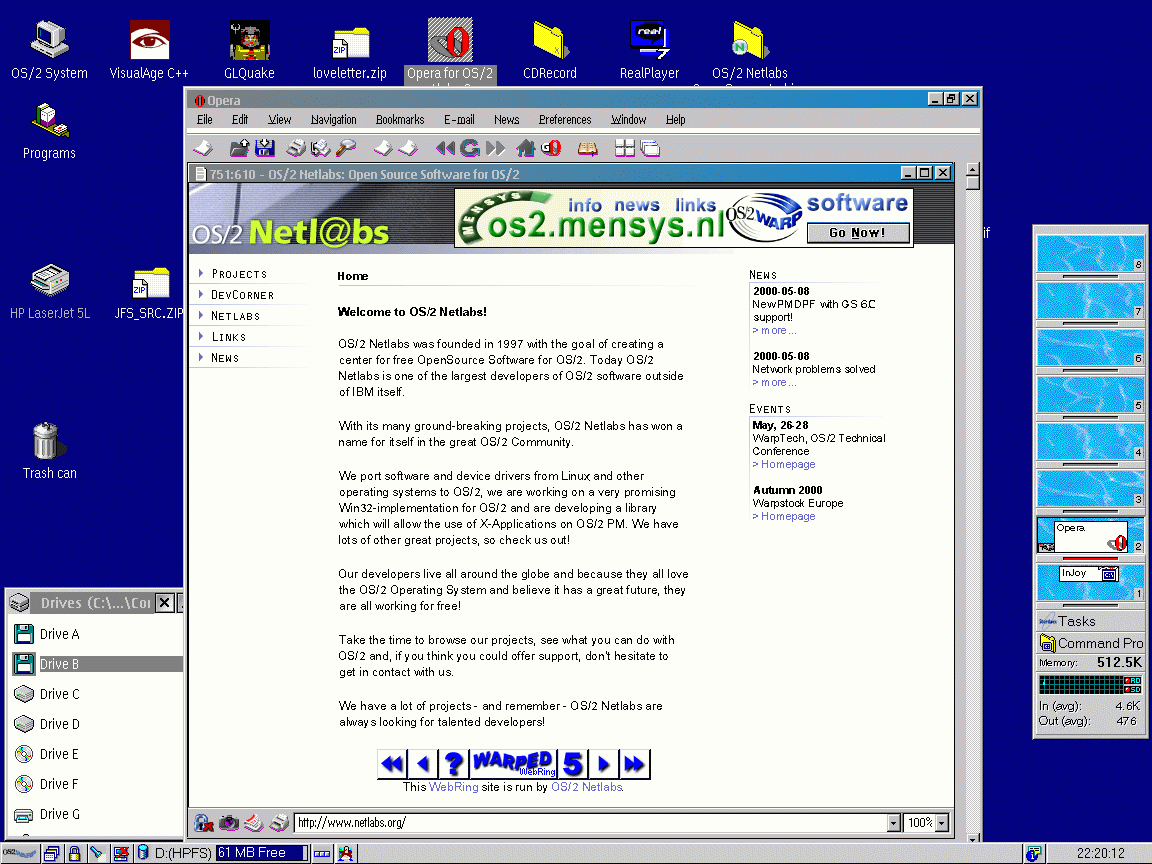The height and width of the screenshot is (864, 1152).
Task: Click the Opera workspace vertical scrollbar
Action: [x=973, y=502]
